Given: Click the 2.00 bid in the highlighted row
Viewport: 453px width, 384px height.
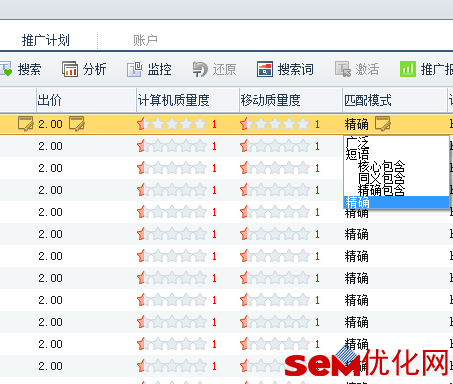Looking at the screenshot, I should (x=50, y=124).
